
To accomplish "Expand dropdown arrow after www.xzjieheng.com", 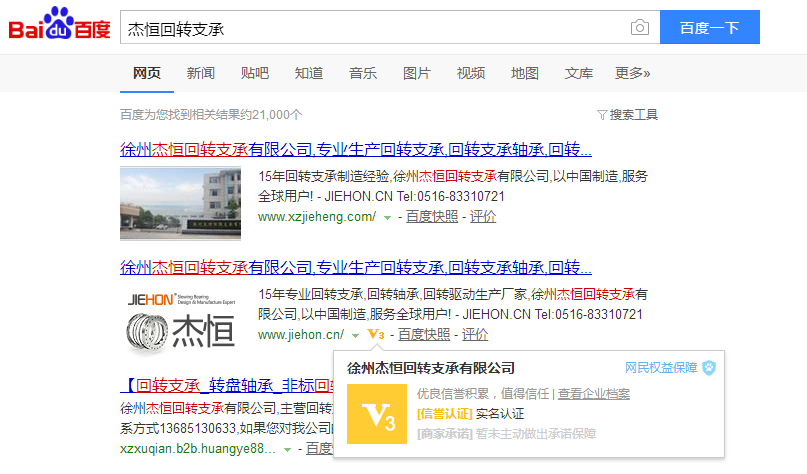I will click(x=387, y=218).
